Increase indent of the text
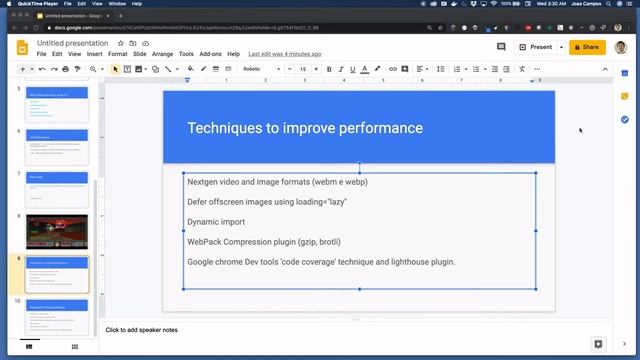640x360 pixels. [507, 69]
